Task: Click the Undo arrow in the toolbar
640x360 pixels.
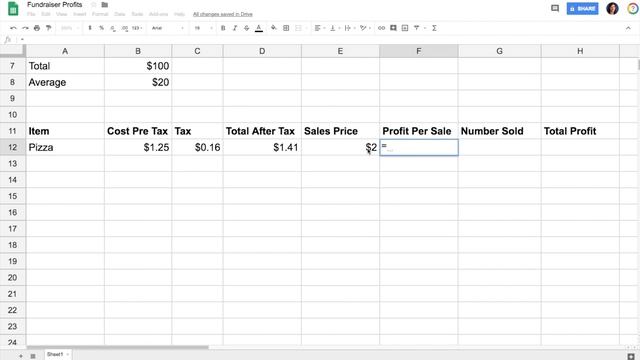Action: [13, 28]
